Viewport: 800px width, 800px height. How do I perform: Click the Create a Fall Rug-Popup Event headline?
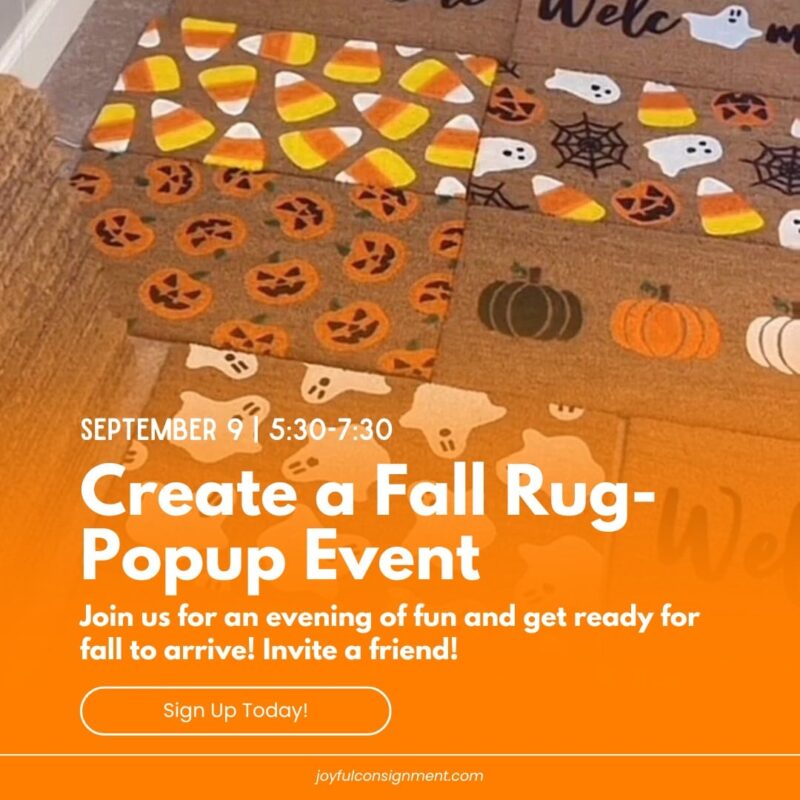click(x=367, y=527)
